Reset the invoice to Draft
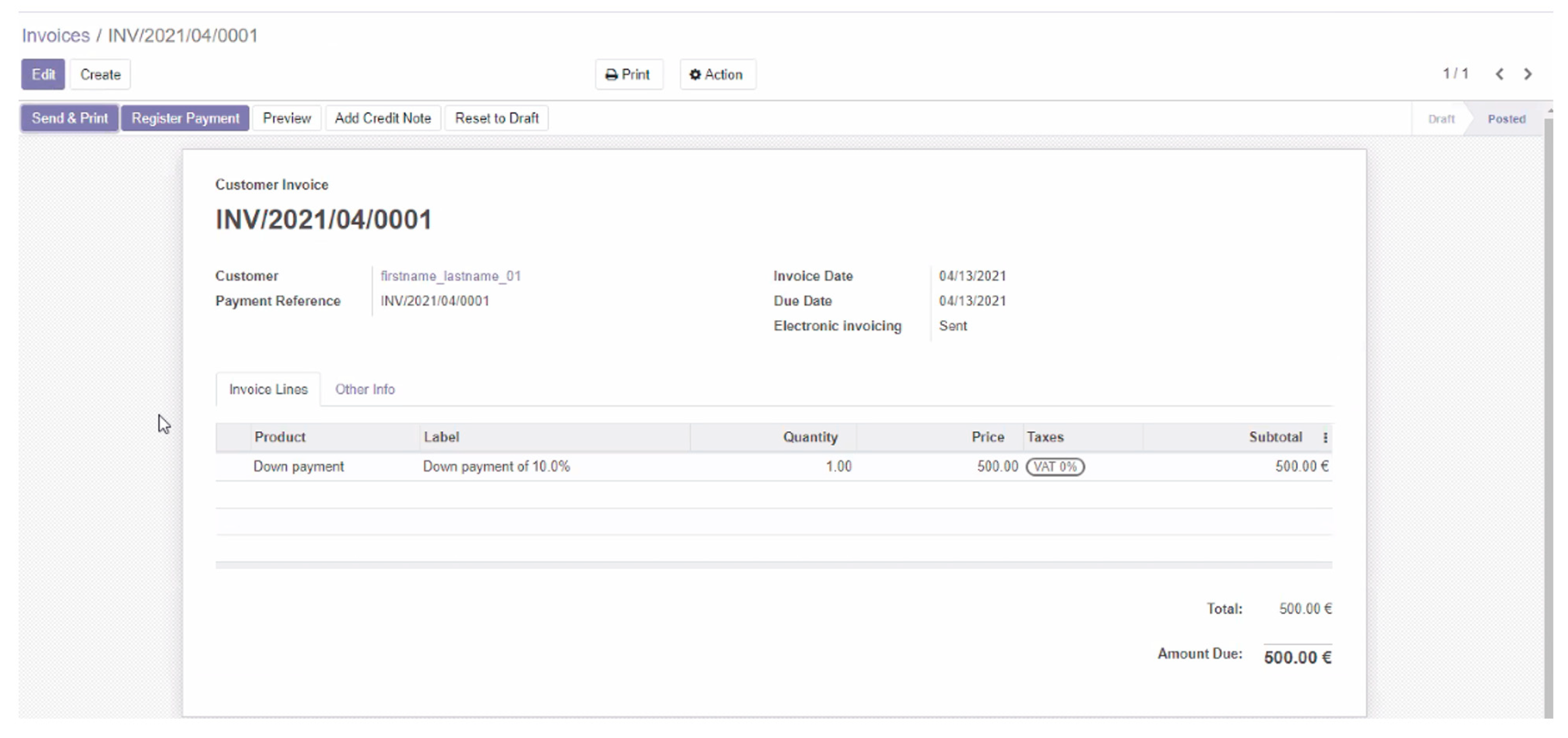The width and height of the screenshot is (1568, 738). [497, 118]
